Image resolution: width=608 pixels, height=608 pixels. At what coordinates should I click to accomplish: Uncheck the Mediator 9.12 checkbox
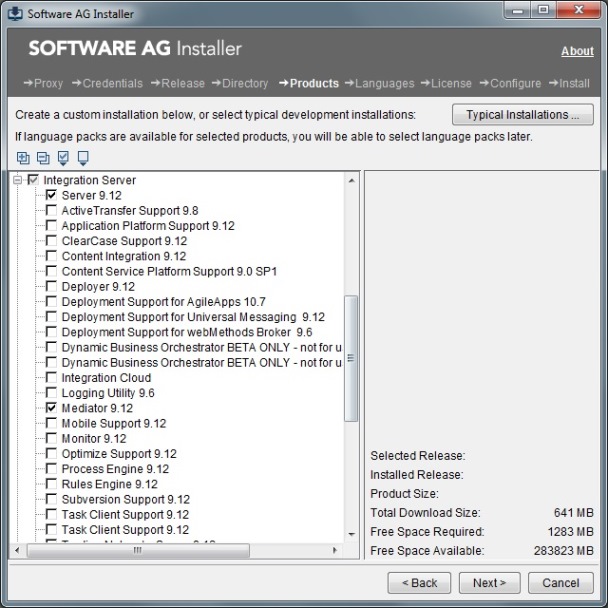[x=51, y=408]
